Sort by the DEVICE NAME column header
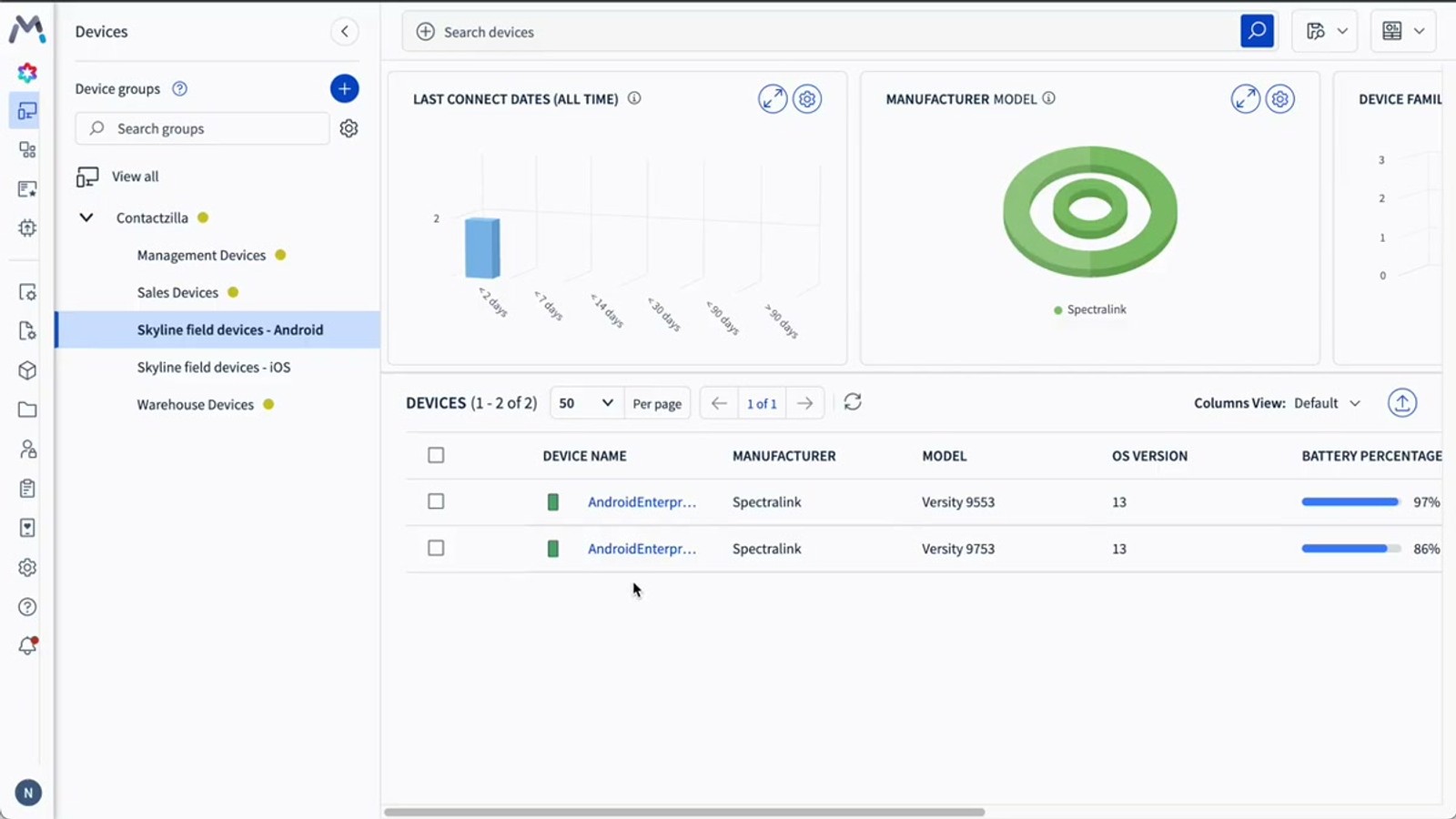Viewport: 1456px width, 819px height. [584, 456]
